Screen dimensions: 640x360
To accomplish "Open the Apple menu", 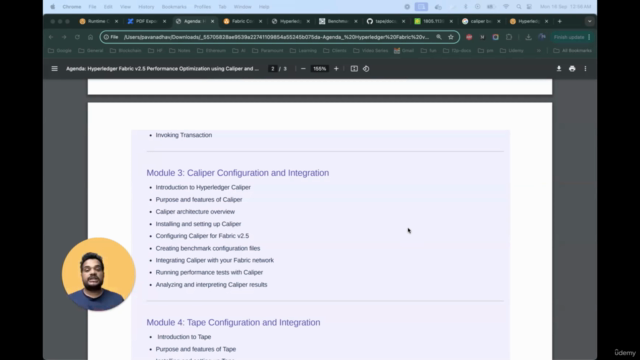I will coord(53,7).
